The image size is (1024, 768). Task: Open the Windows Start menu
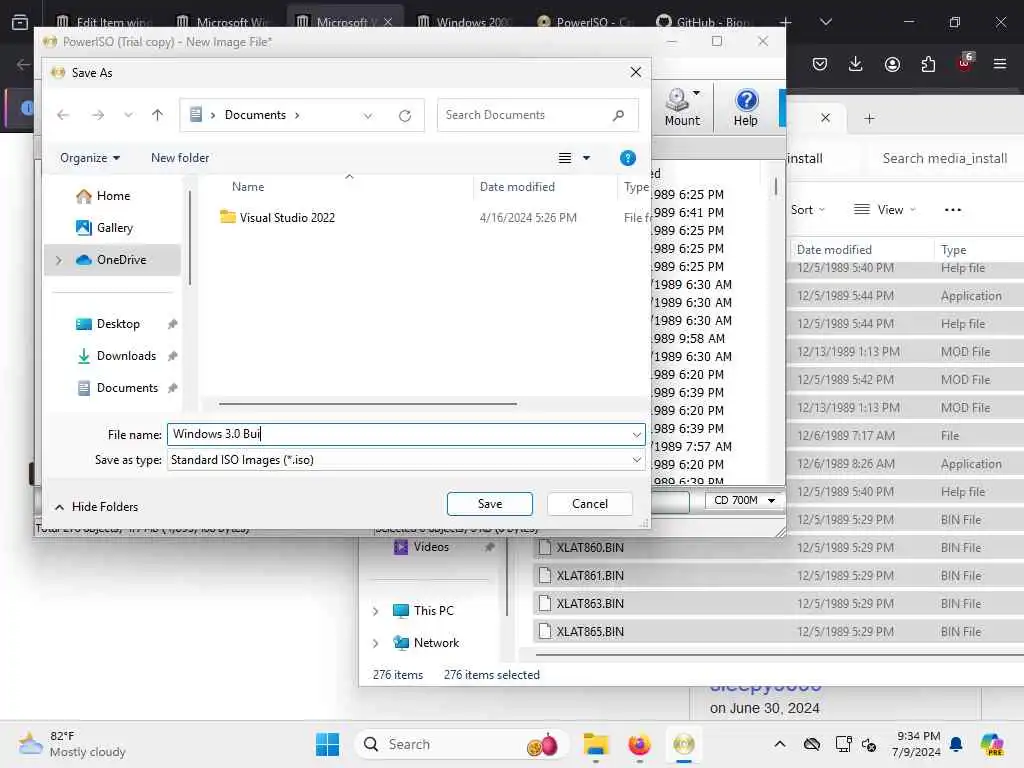(x=327, y=744)
